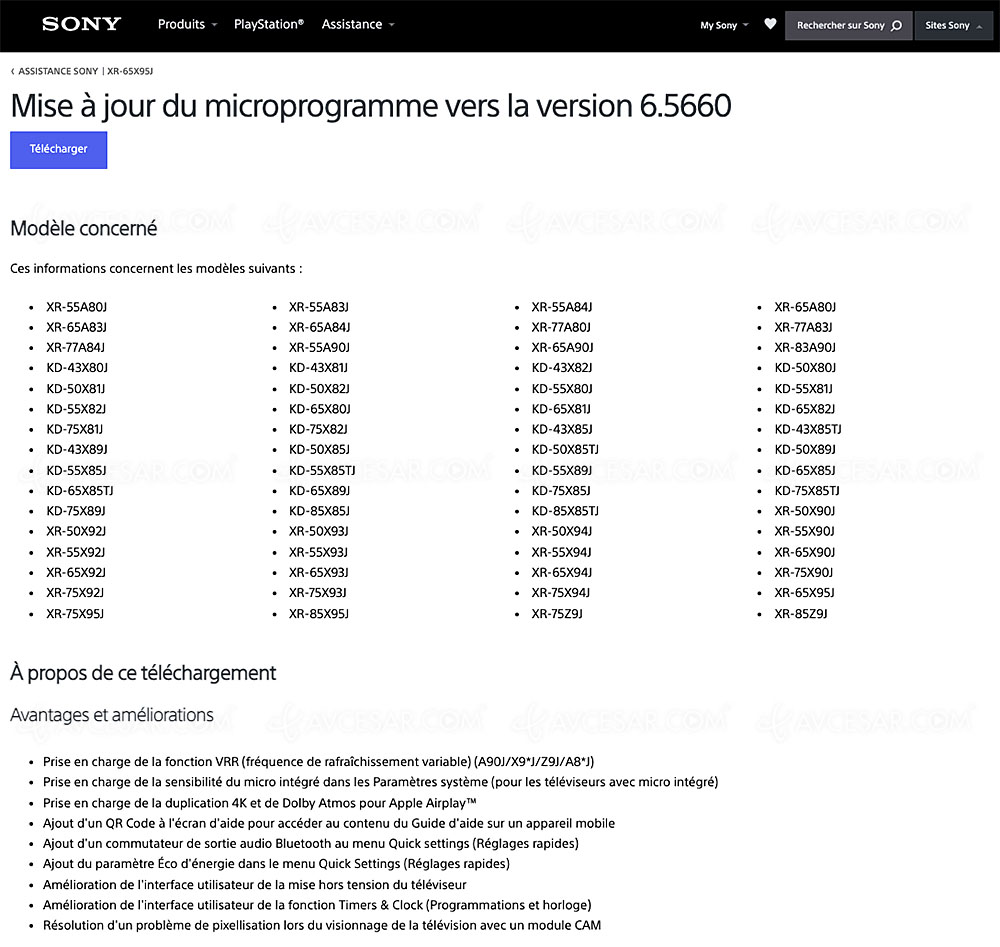The image size is (1000, 947).
Task: Click the page title for firmware version 6.5660
Action: pos(370,106)
